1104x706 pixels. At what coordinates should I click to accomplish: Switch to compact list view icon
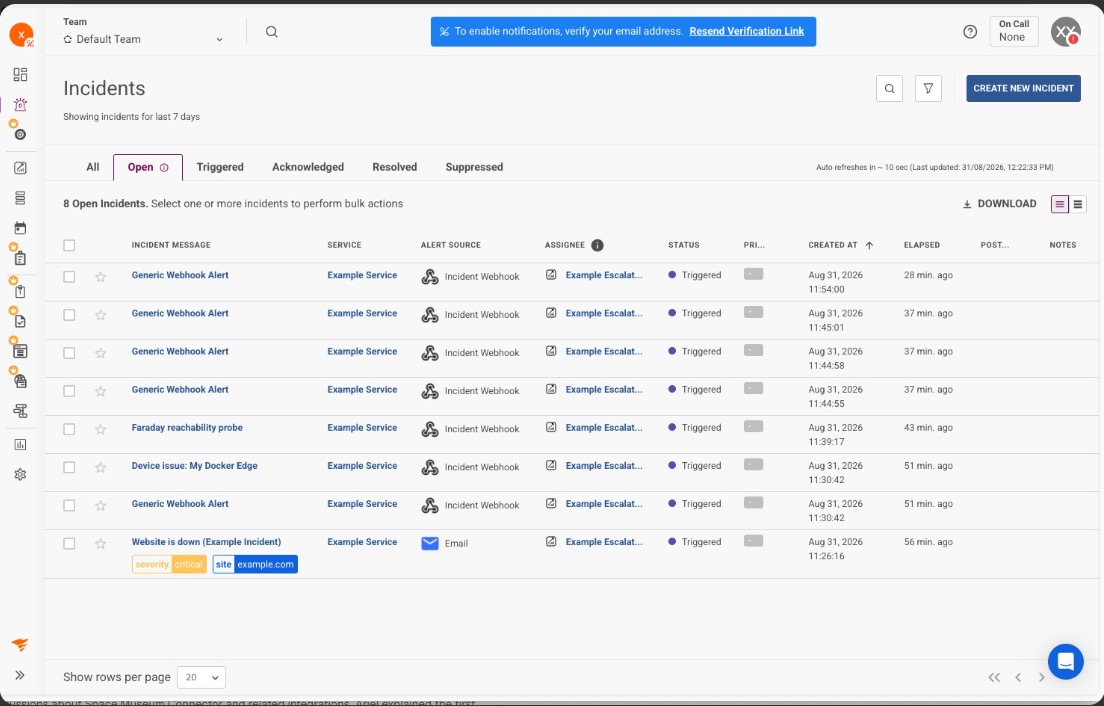click(1078, 204)
